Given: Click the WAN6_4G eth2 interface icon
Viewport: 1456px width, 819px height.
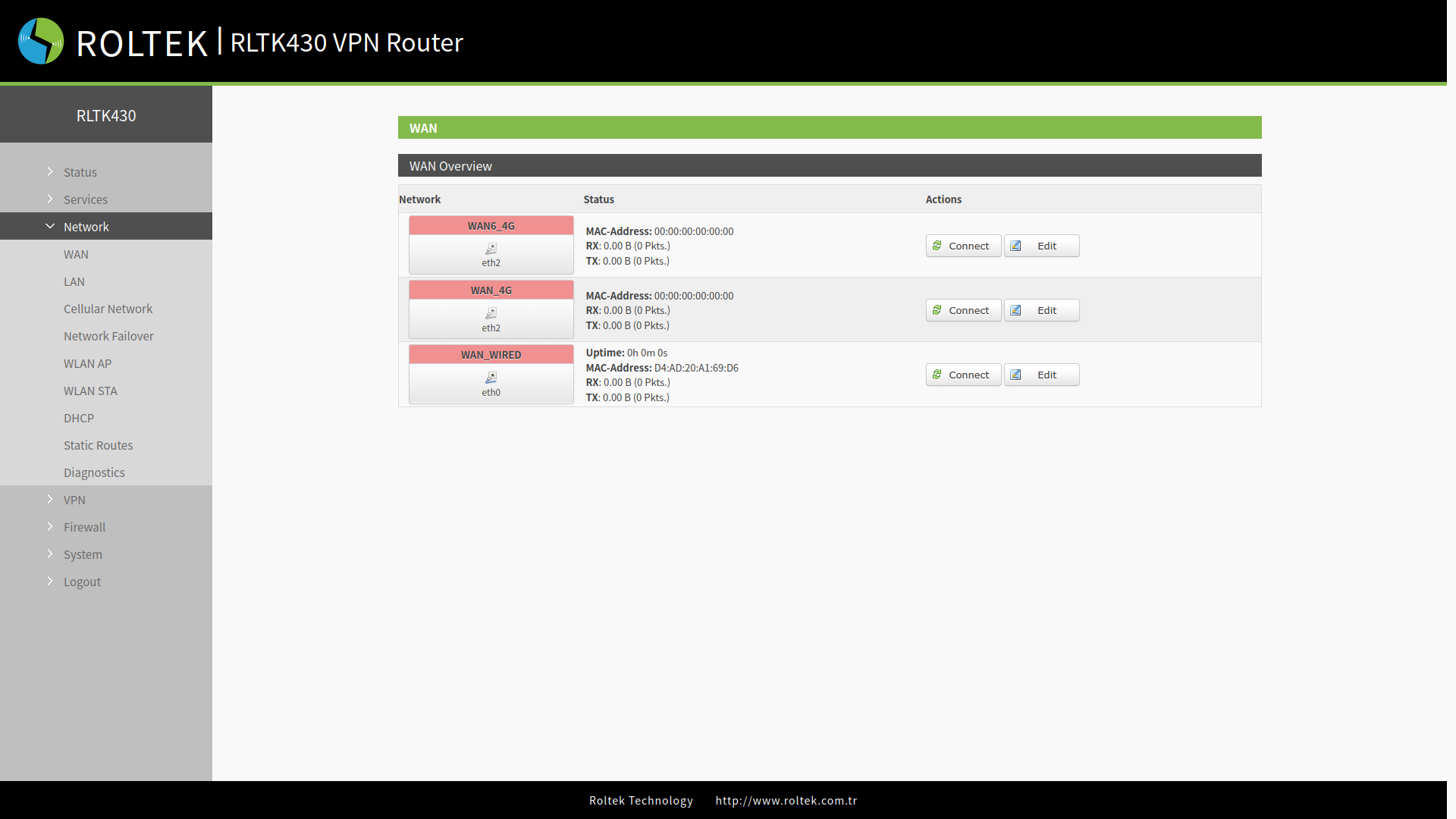Looking at the screenshot, I should coord(491,249).
